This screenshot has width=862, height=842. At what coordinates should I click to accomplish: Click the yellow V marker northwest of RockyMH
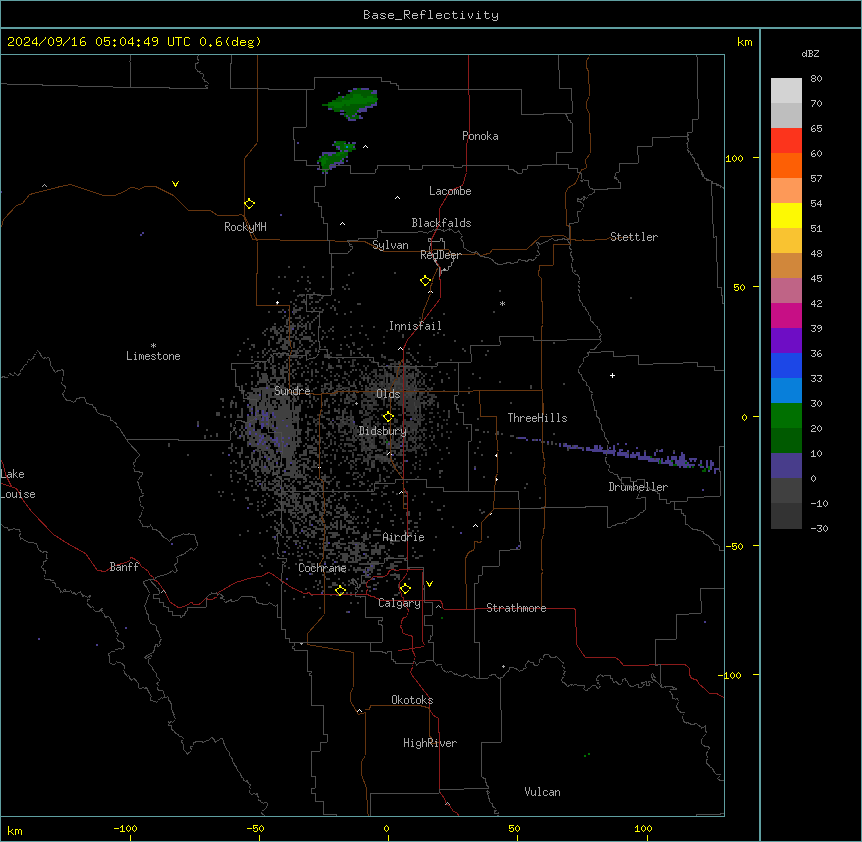pyautogui.click(x=175, y=184)
